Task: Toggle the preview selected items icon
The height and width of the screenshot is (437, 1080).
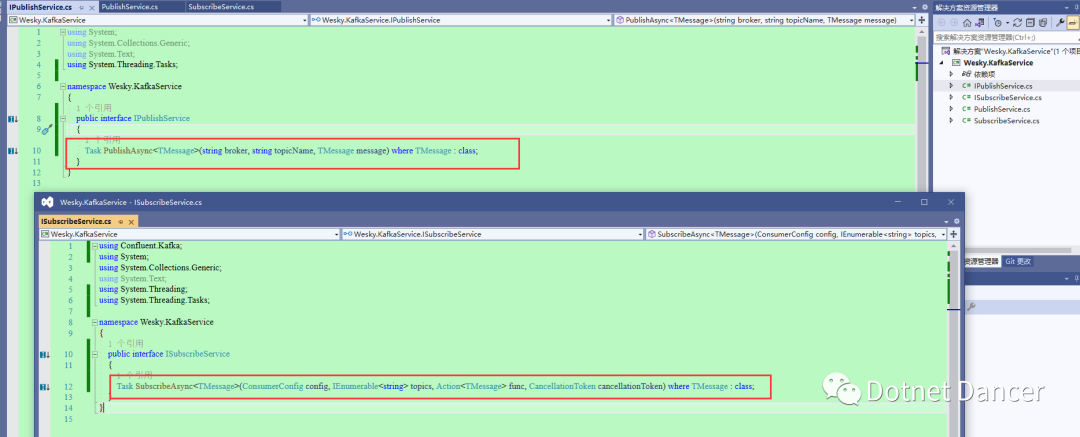Action: tap(1073, 23)
